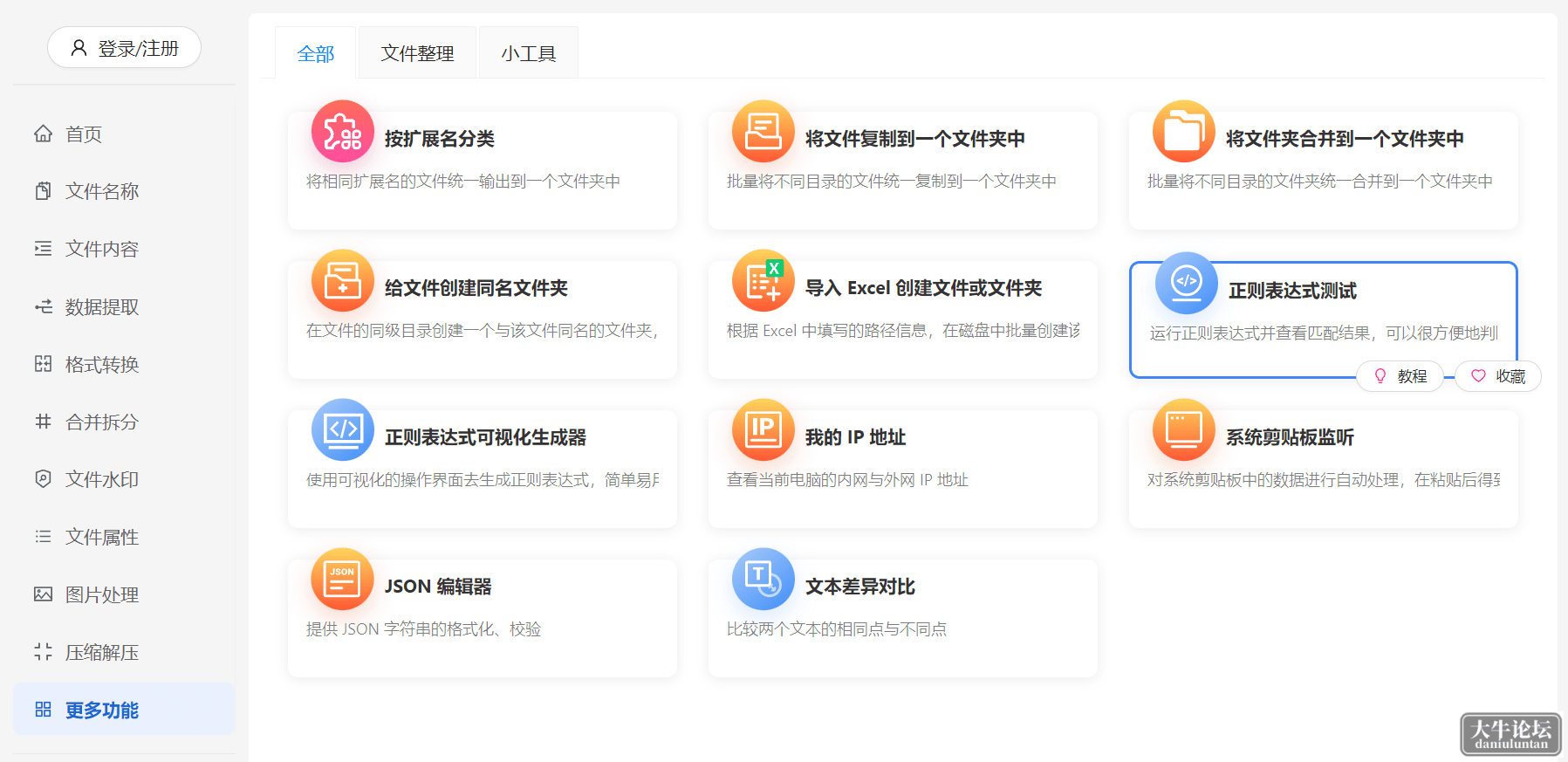Click the 文件名称 sidebar icon
This screenshot has height=762, width=1568.
43,191
